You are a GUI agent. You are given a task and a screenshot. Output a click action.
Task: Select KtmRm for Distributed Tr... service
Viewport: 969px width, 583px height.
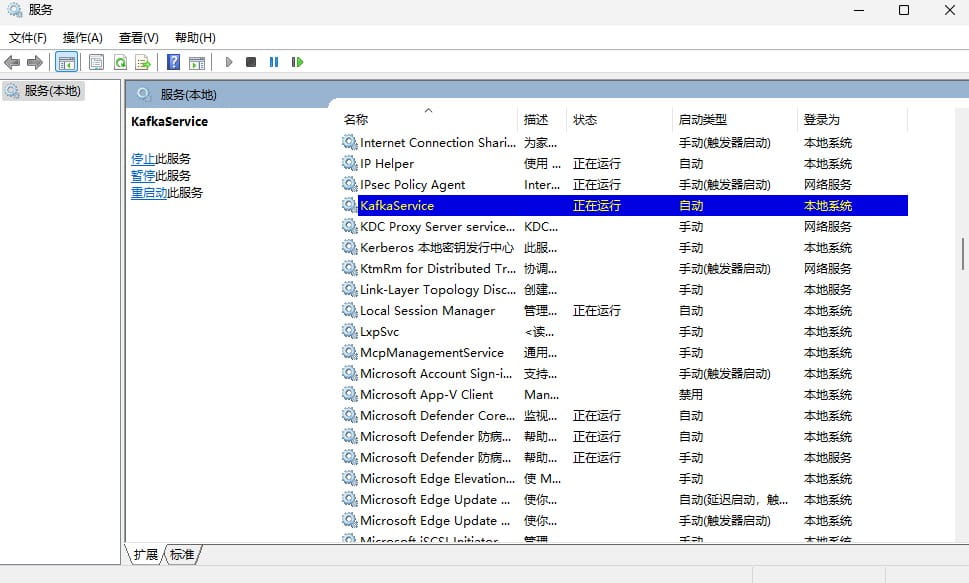pyautogui.click(x=625, y=268)
